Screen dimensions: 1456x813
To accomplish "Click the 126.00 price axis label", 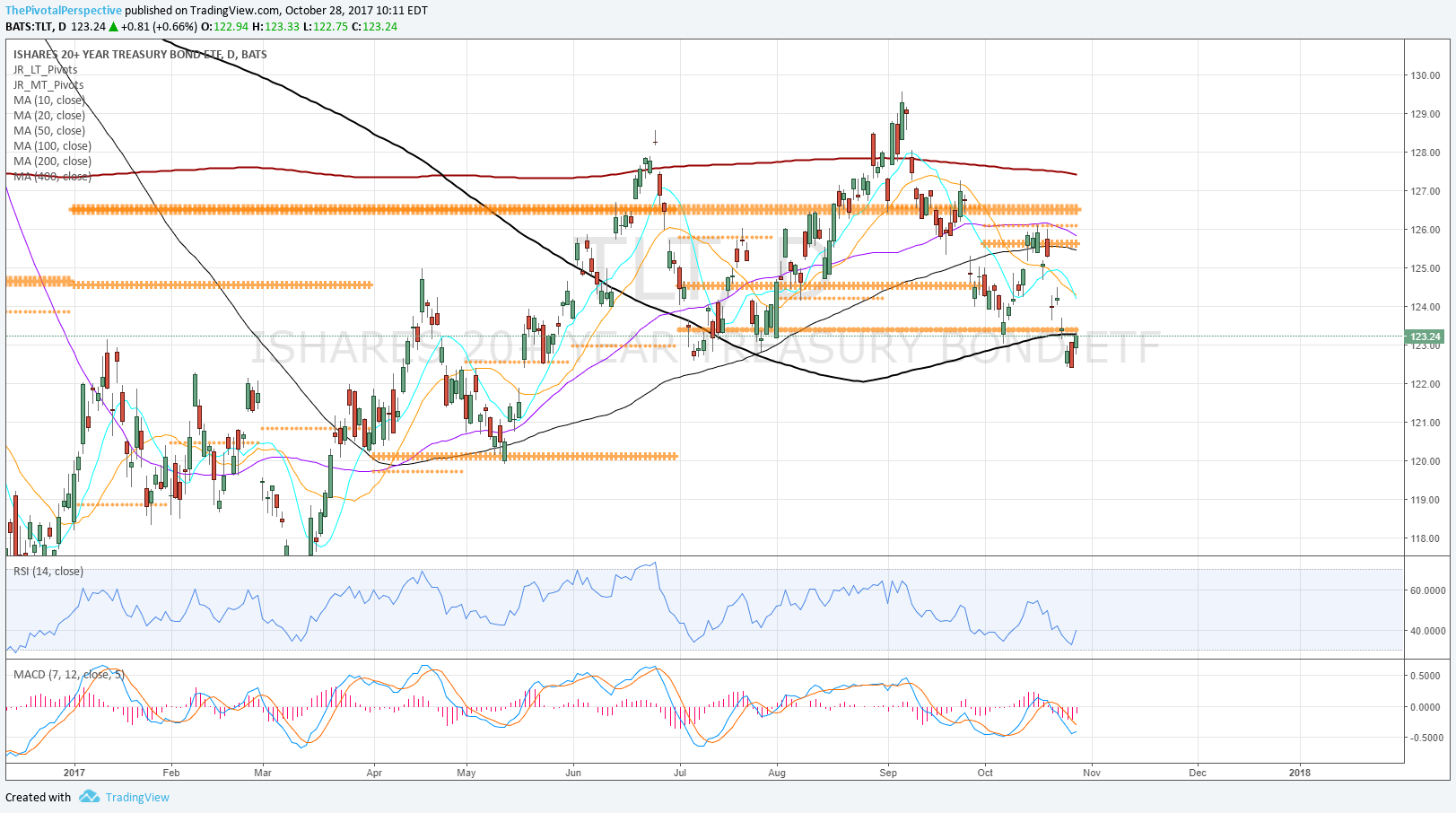I will 1425,230.
